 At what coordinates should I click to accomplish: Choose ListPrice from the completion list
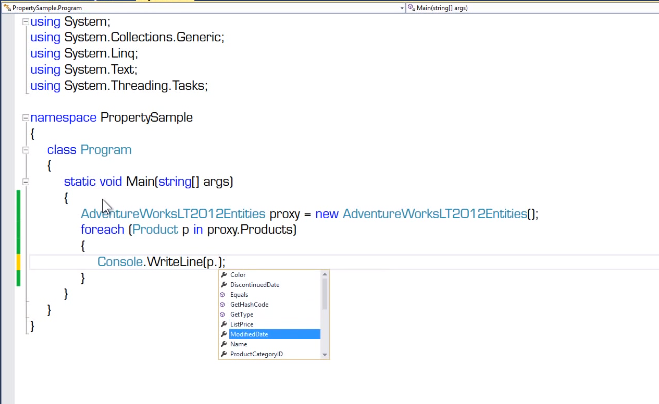242,324
